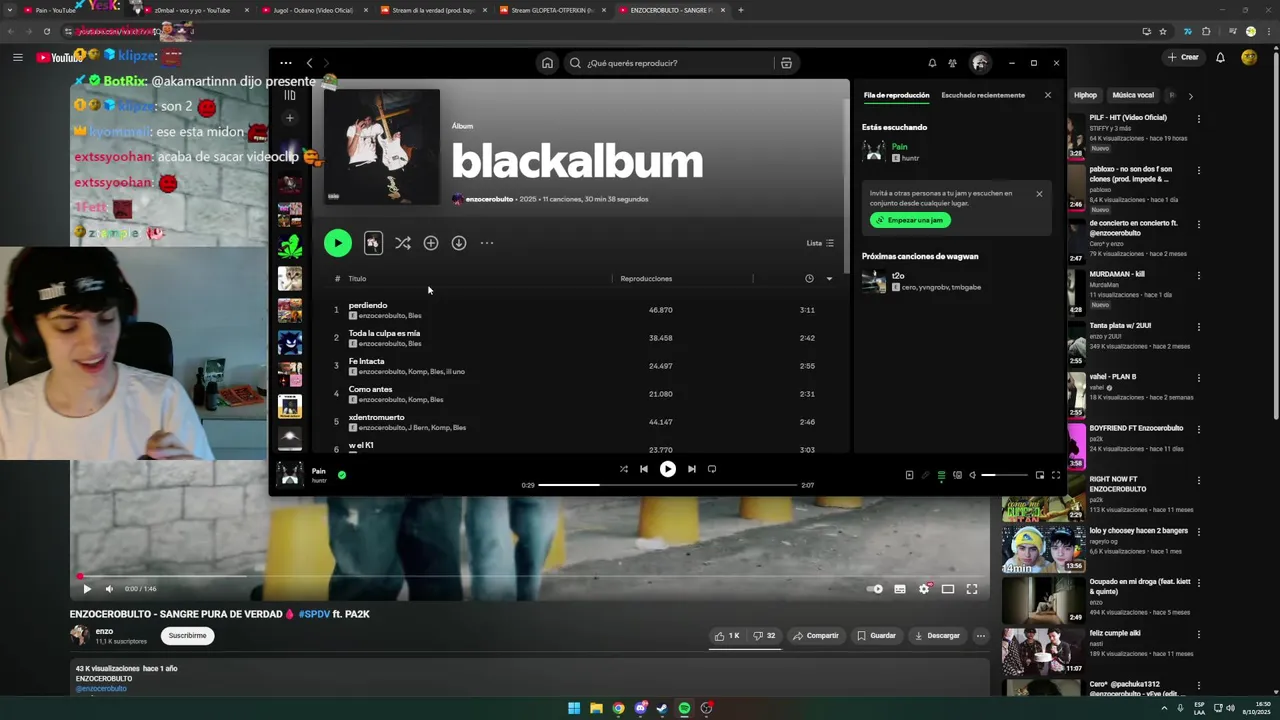
Task: Open the album preview thumbnail beside the play button
Action: coord(373,243)
